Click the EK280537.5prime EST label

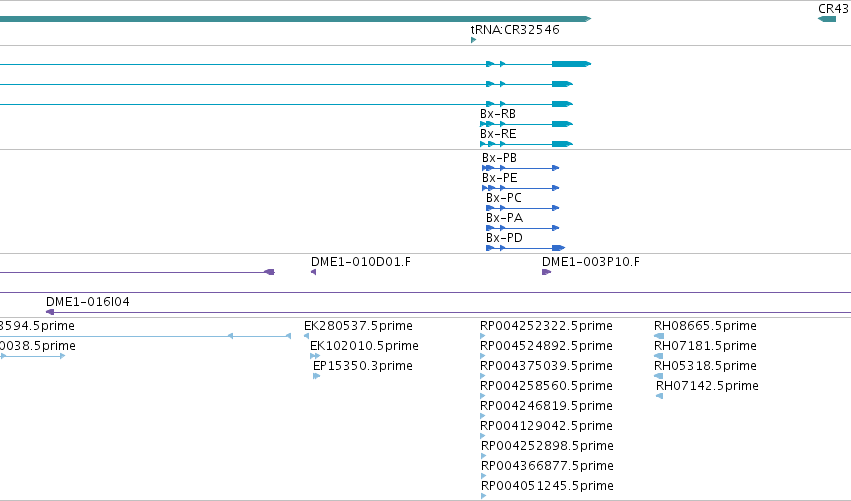[358, 326]
